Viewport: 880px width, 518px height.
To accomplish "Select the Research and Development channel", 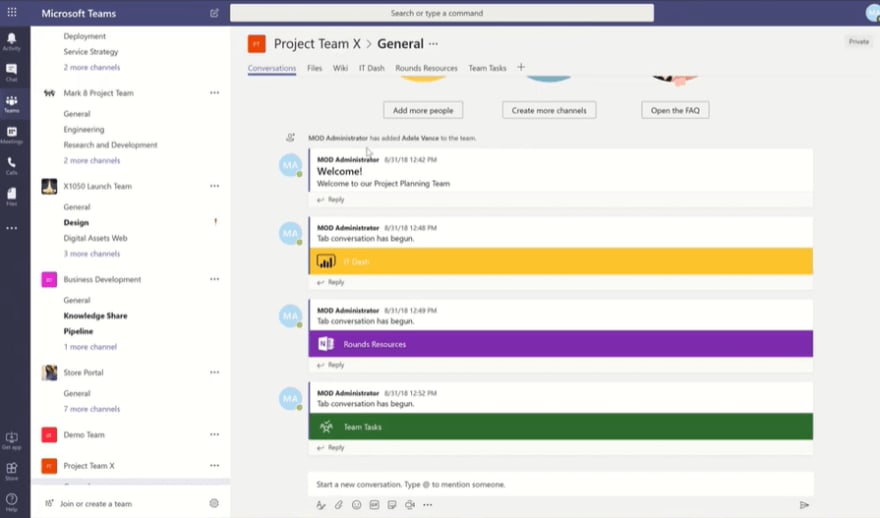I will pos(110,145).
